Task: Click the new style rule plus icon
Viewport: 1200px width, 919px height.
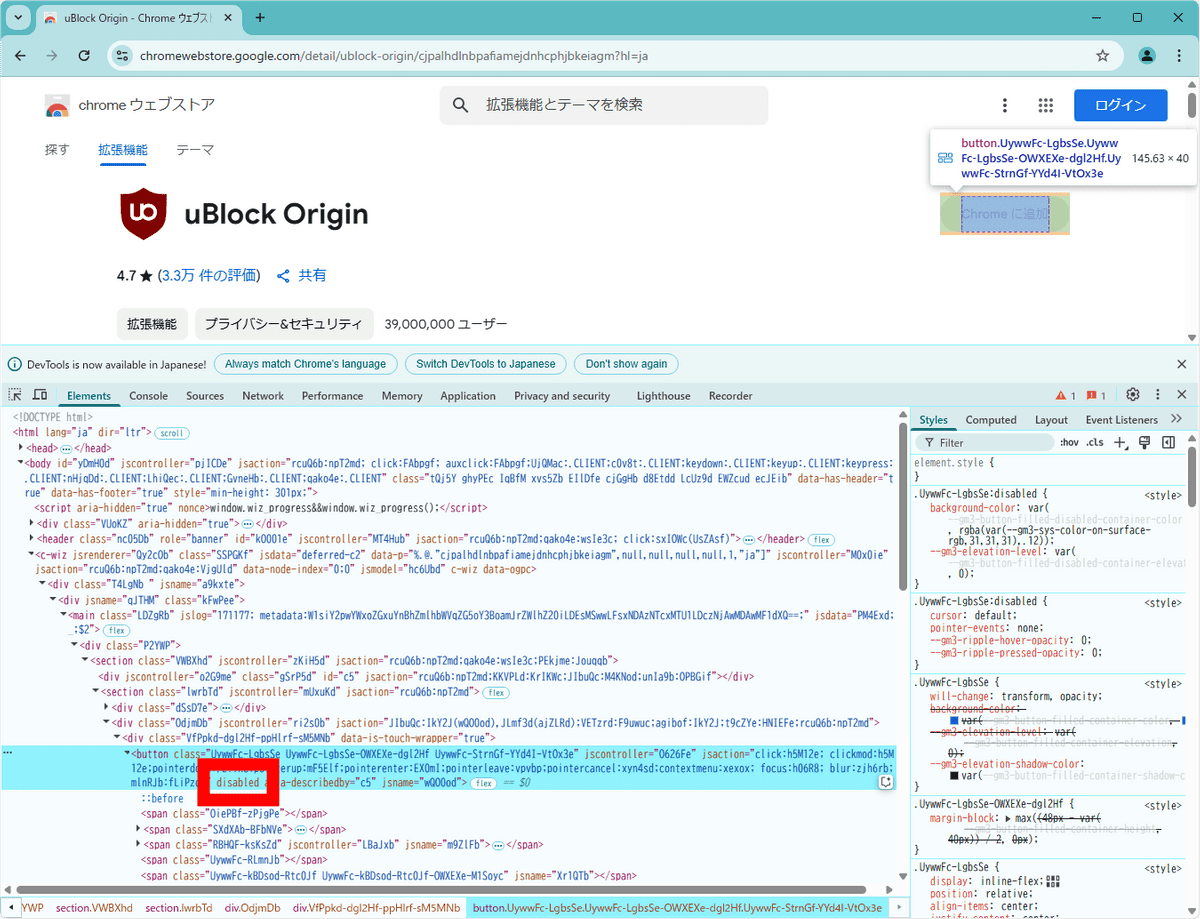Action: click(x=1120, y=442)
